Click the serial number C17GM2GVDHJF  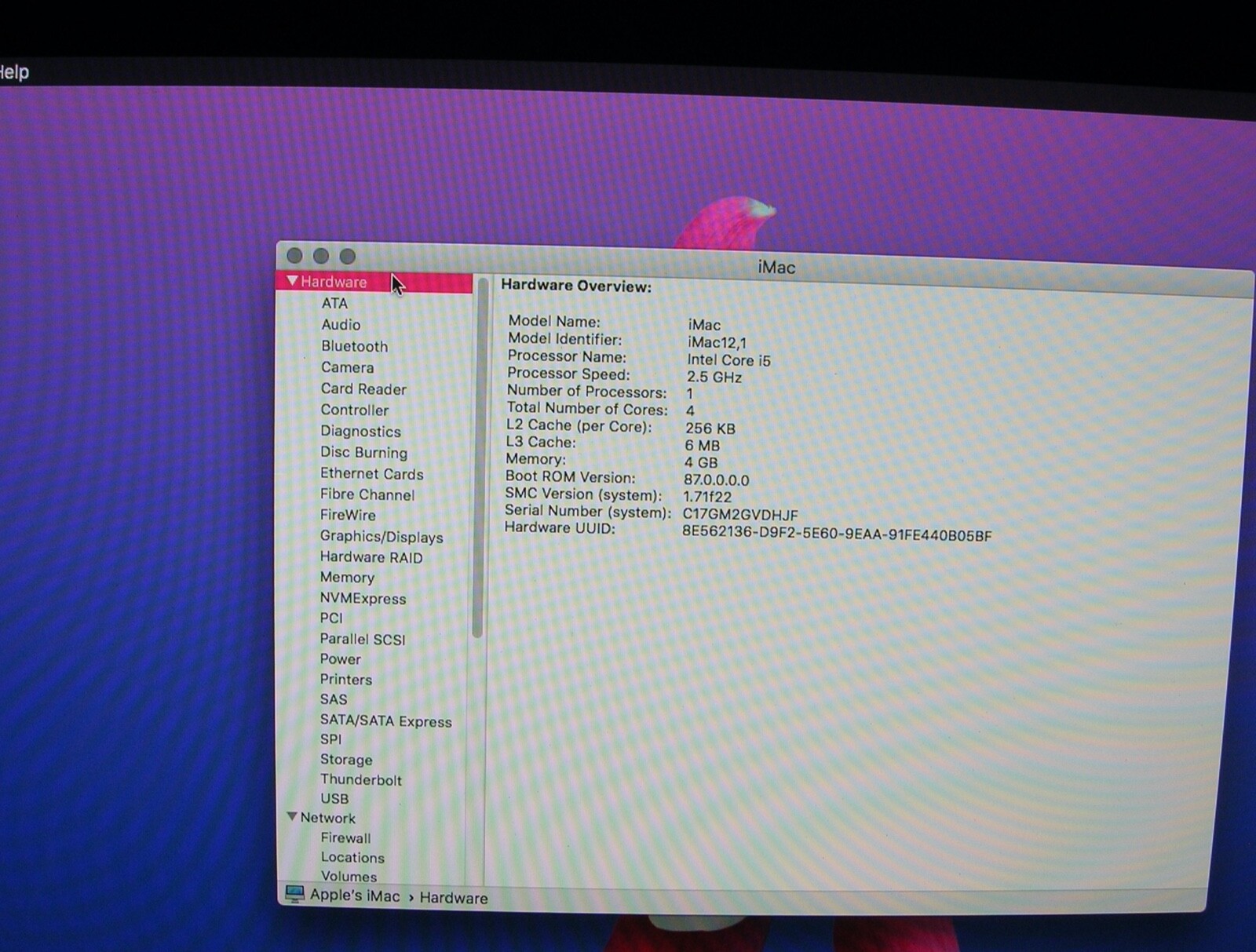coord(740,515)
